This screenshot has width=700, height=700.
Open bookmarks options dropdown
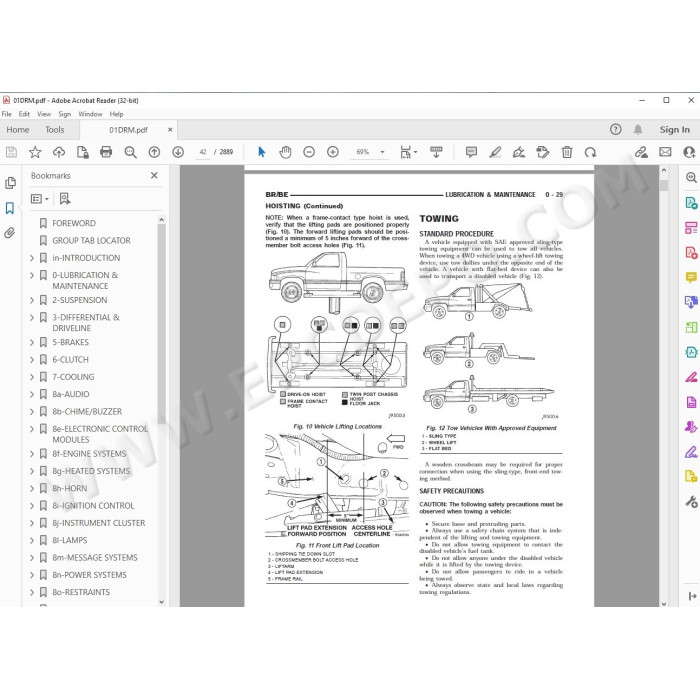coord(40,199)
